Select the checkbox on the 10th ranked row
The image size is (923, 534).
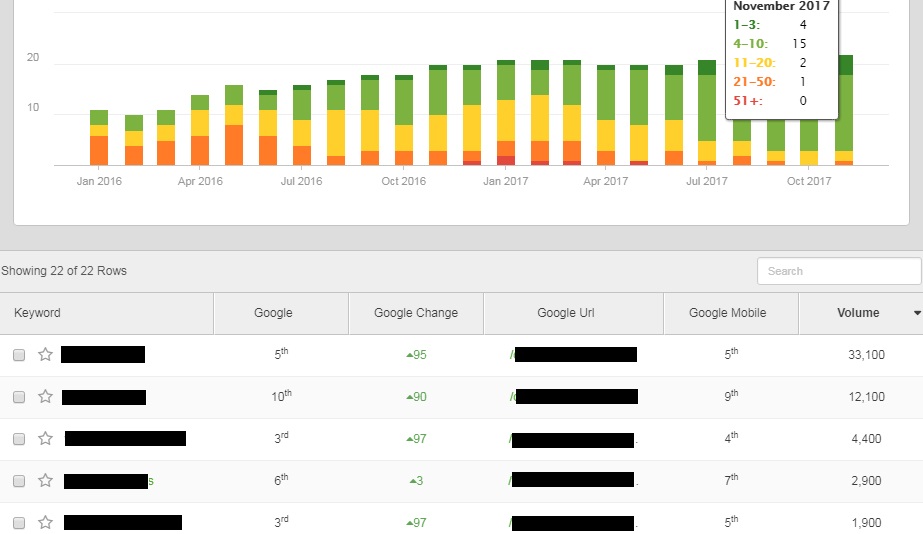point(19,397)
